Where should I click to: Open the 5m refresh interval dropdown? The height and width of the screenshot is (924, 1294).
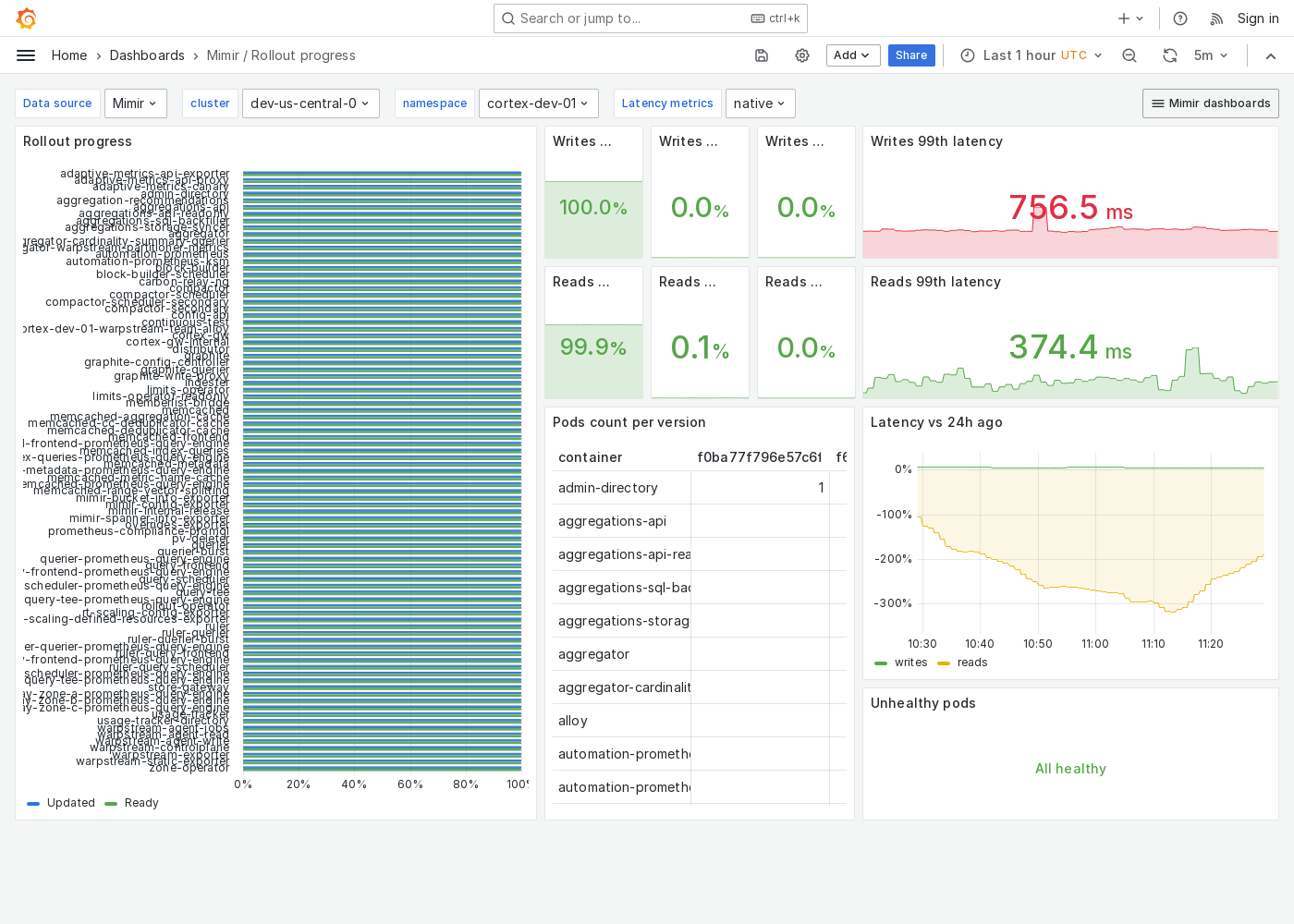pos(1211,55)
